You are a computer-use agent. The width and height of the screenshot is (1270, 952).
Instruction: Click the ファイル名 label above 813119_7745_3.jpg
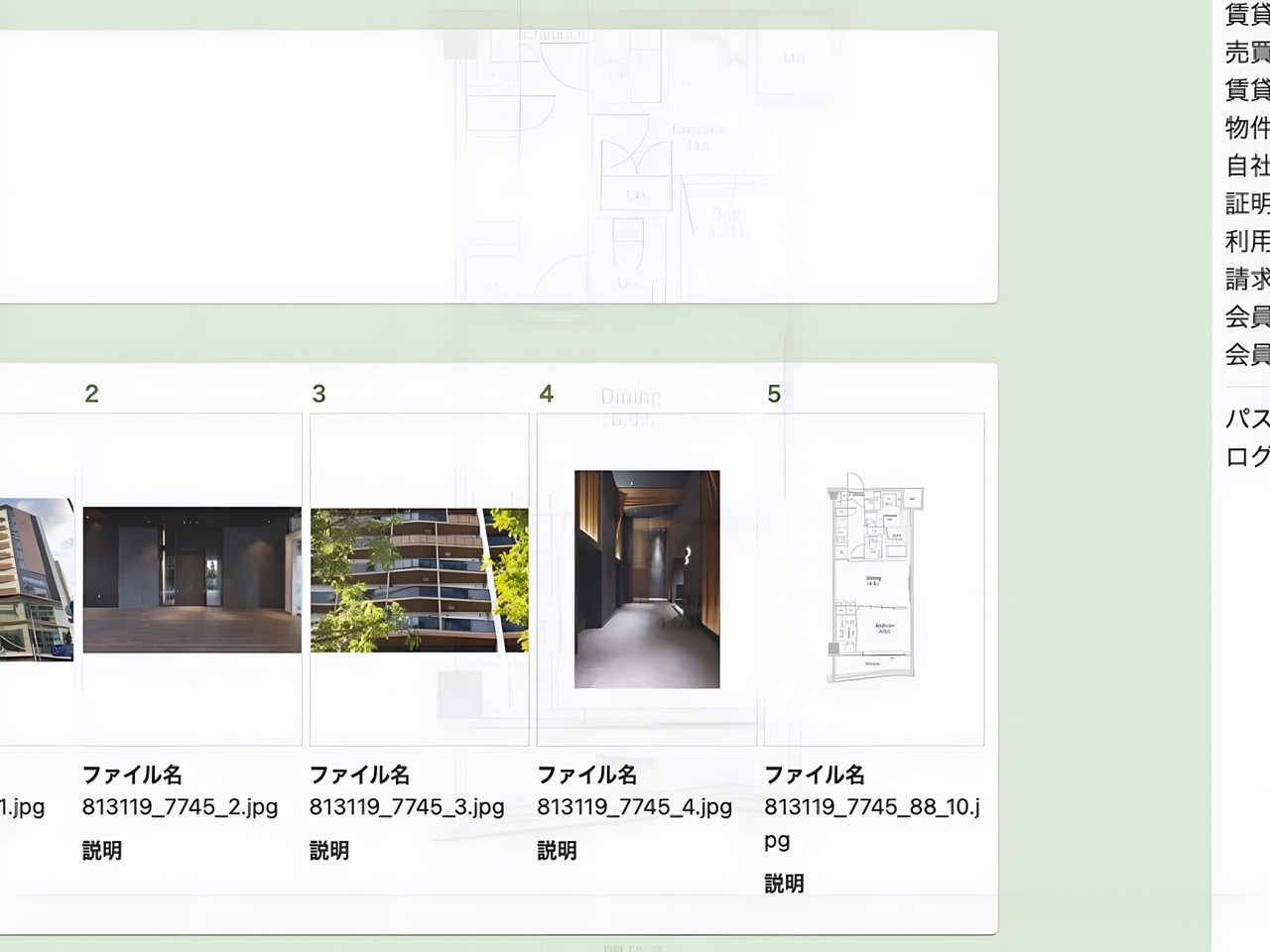pyautogui.click(x=359, y=774)
